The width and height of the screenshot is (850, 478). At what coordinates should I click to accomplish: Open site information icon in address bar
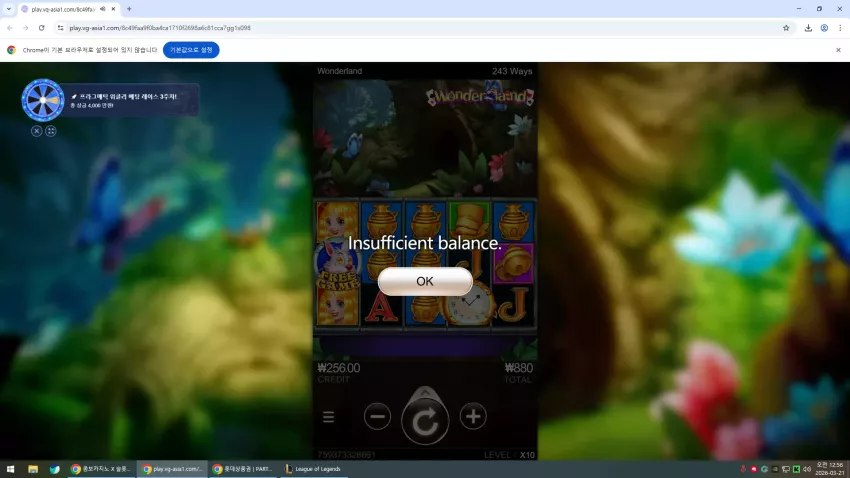[x=61, y=28]
